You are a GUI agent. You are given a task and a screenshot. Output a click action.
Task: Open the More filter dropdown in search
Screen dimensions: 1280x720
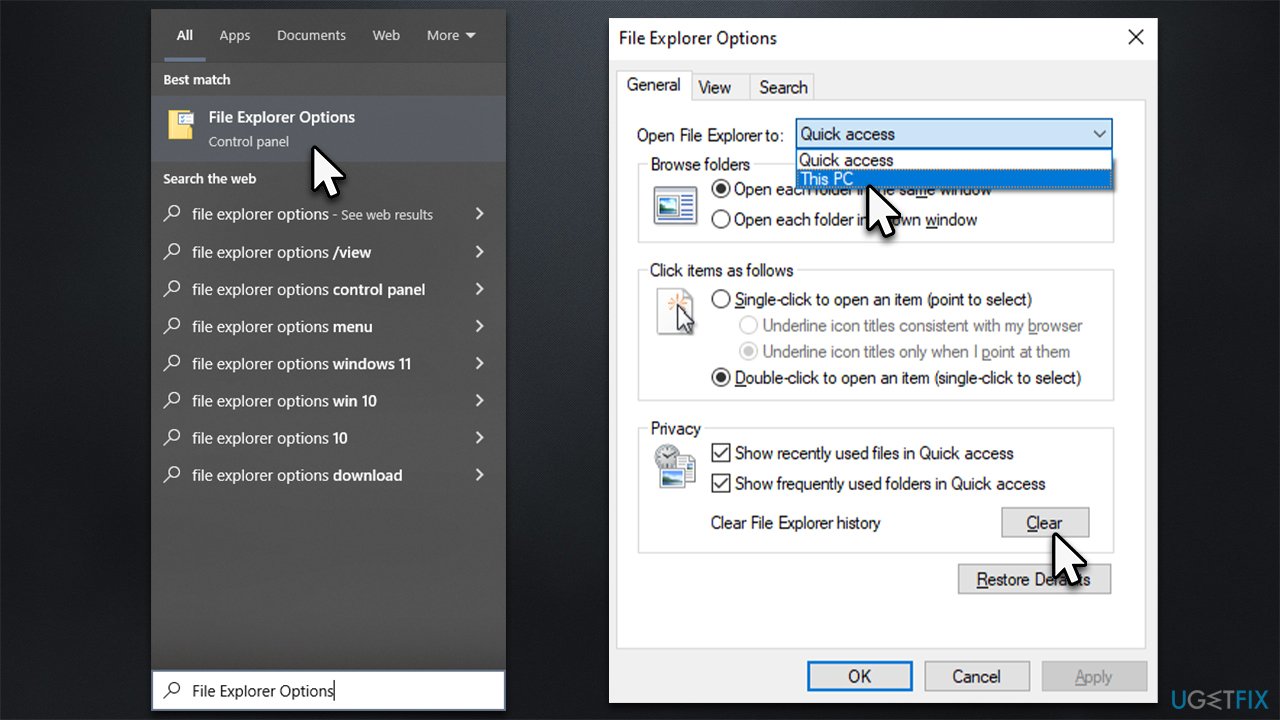(450, 35)
